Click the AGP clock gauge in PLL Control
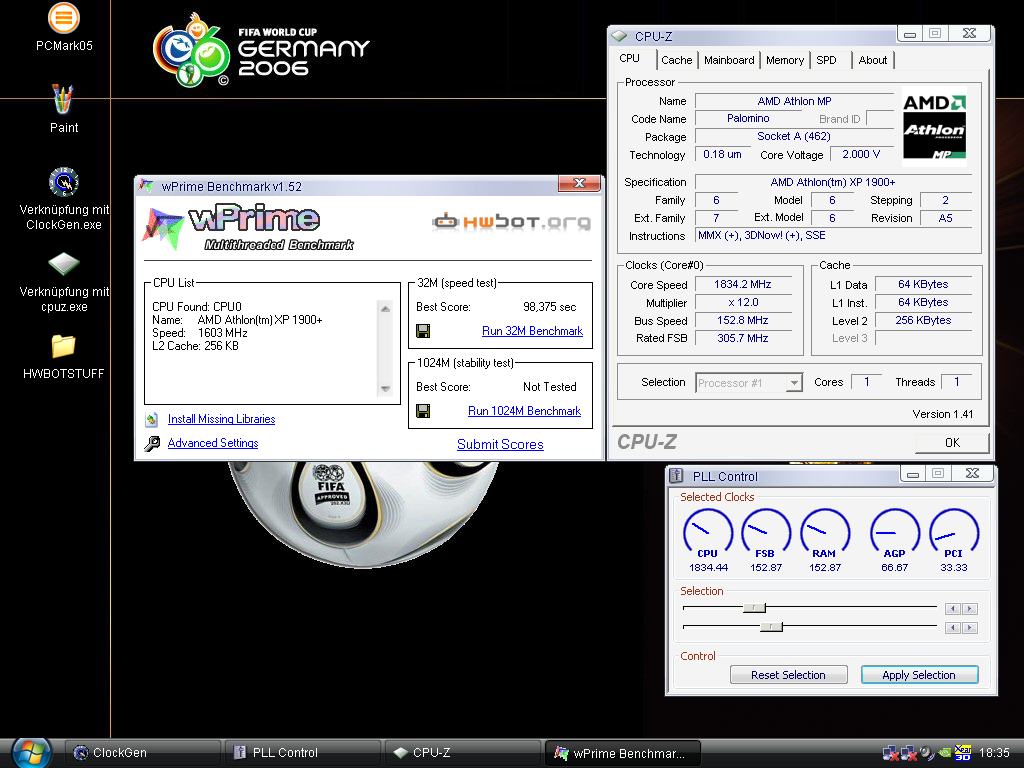The image size is (1024, 768). point(895,534)
